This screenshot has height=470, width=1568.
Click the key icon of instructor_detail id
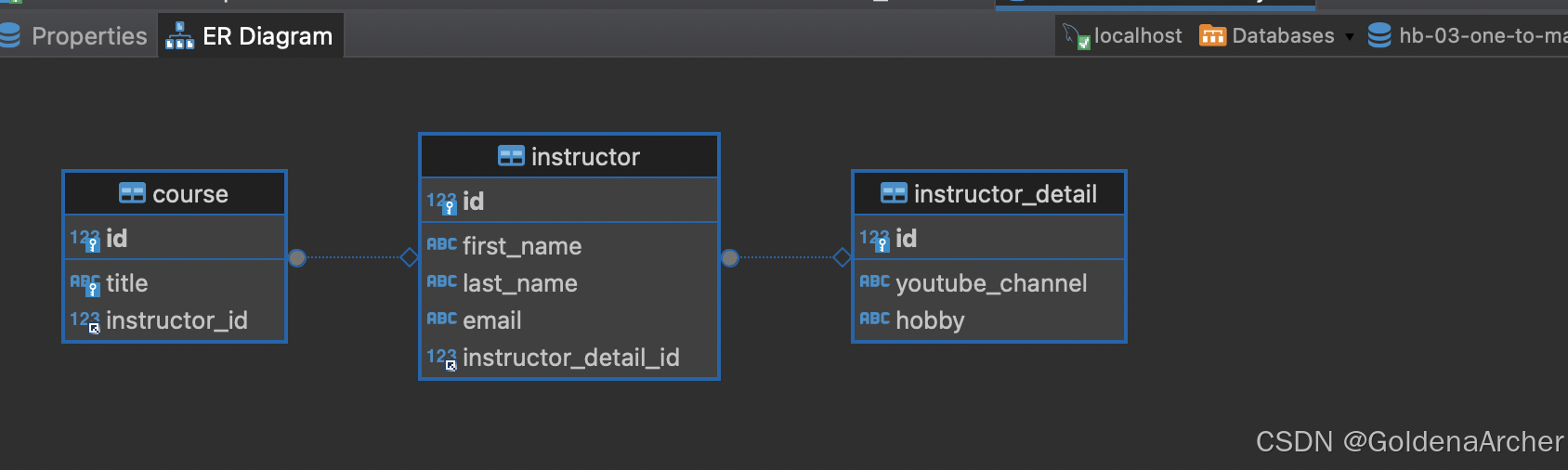pyautogui.click(x=875, y=240)
